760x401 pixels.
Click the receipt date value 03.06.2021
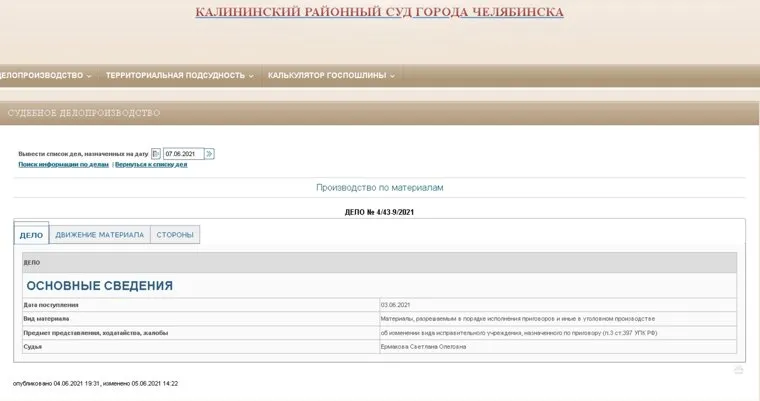pos(396,304)
